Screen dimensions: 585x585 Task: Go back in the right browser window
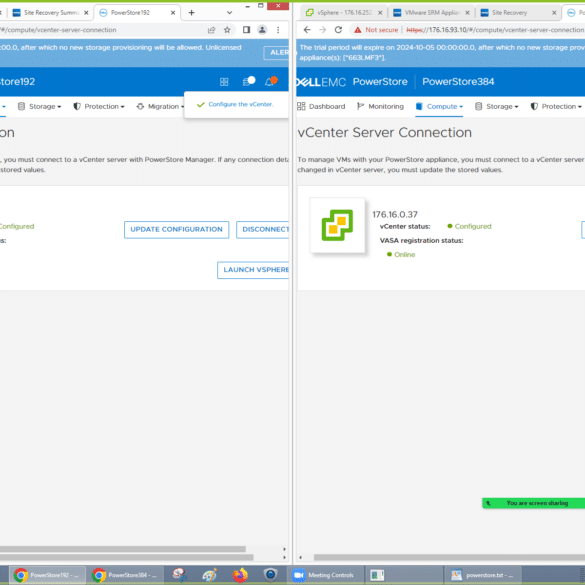[x=307, y=30]
